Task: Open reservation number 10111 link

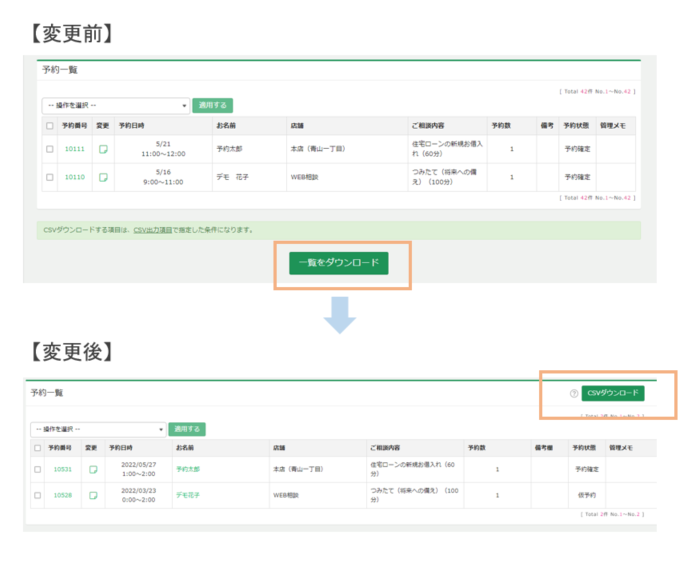Action: coord(74,149)
